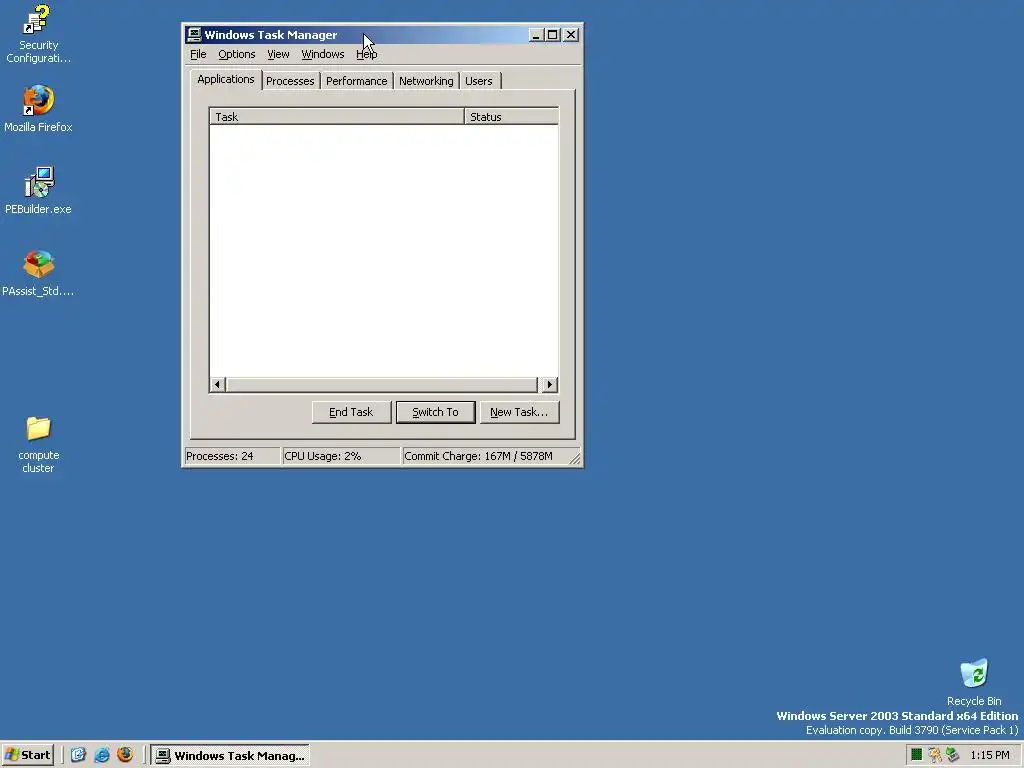Click the left scroll arrow
This screenshot has height=768, width=1024.
click(218, 385)
